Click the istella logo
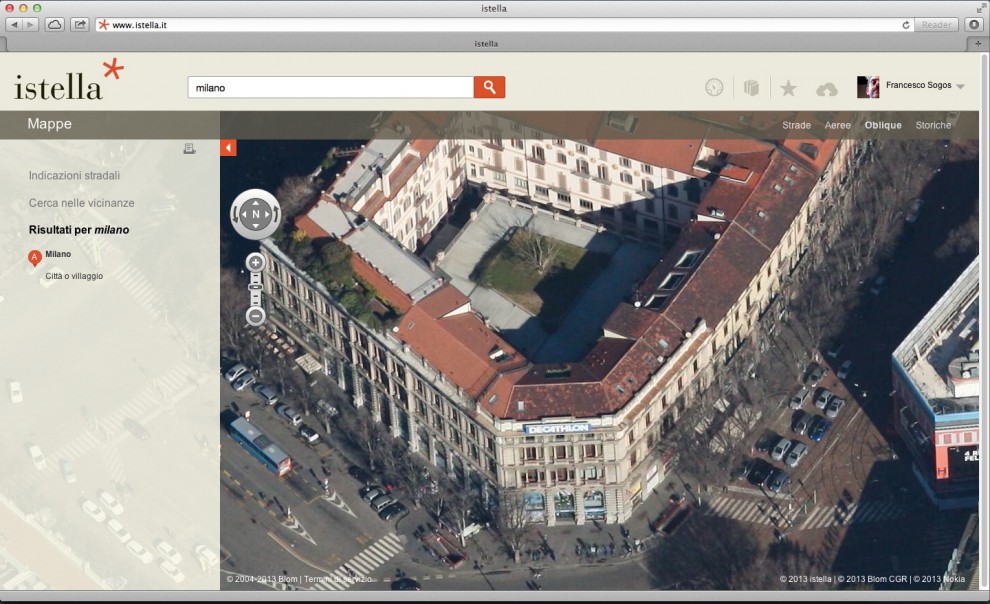990x604 pixels. pos(68,80)
